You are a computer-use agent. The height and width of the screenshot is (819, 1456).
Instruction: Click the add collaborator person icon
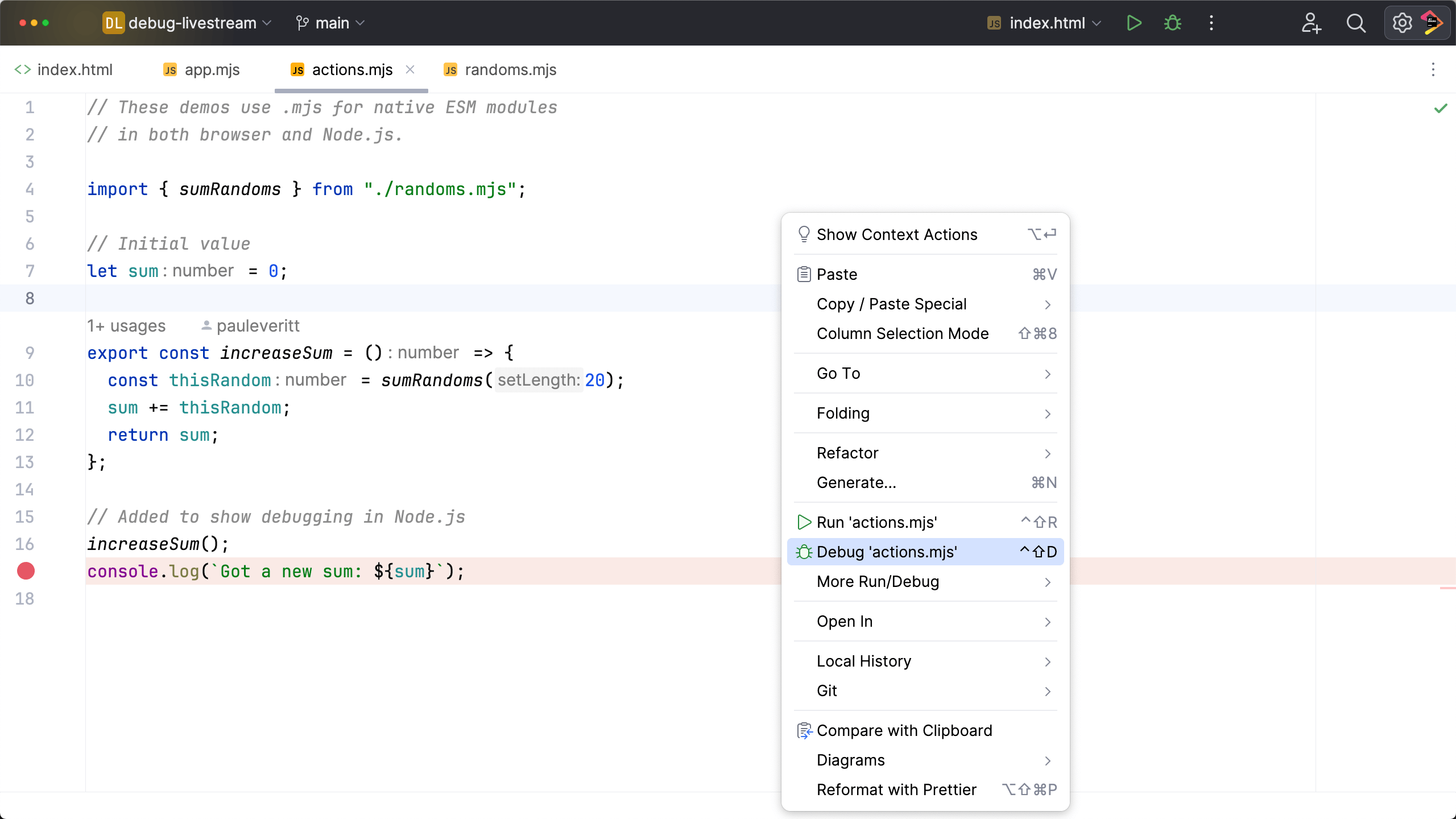[1311, 23]
